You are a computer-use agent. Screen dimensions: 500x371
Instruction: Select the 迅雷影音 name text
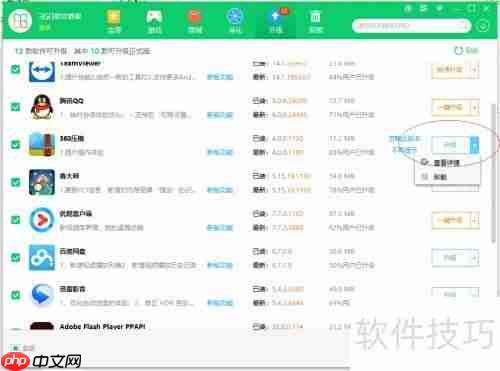coord(72,289)
